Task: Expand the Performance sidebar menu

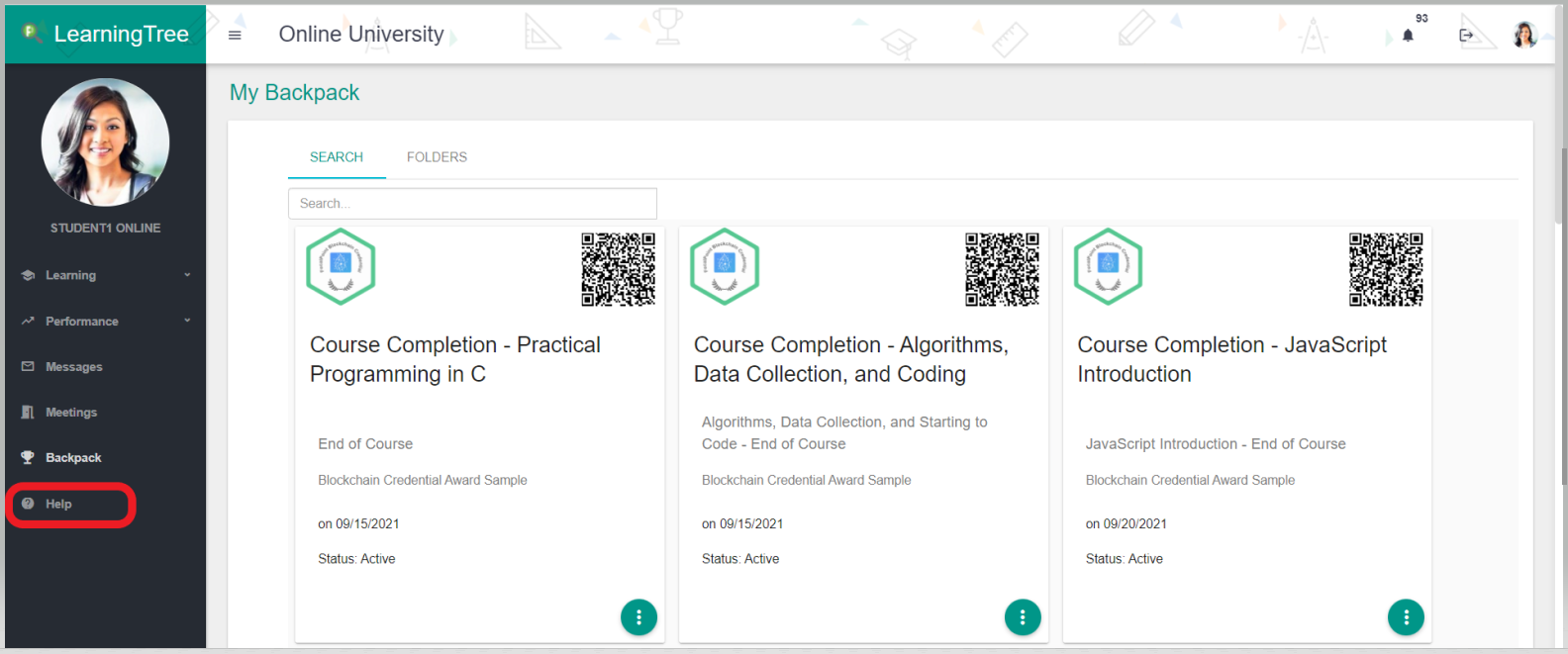Action: (x=105, y=322)
